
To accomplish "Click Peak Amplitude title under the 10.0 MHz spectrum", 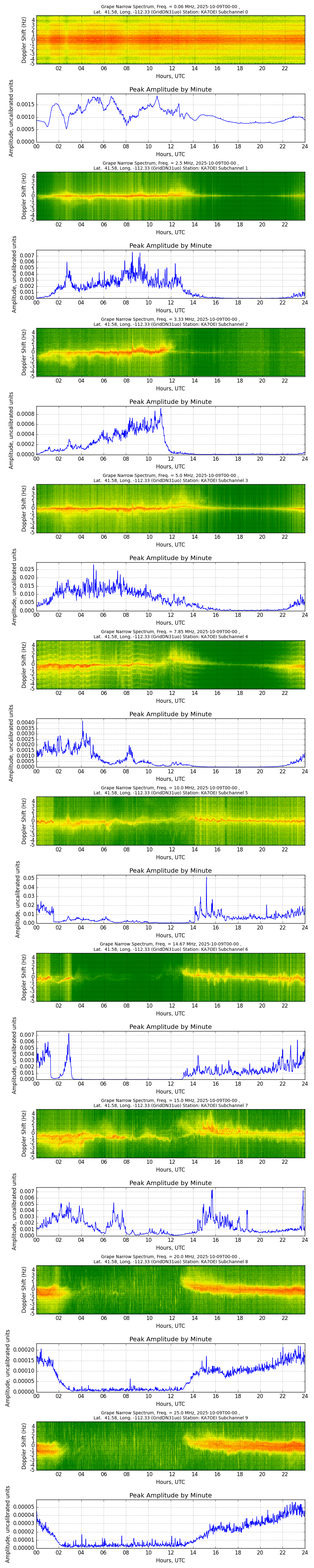I will [171, 871].
